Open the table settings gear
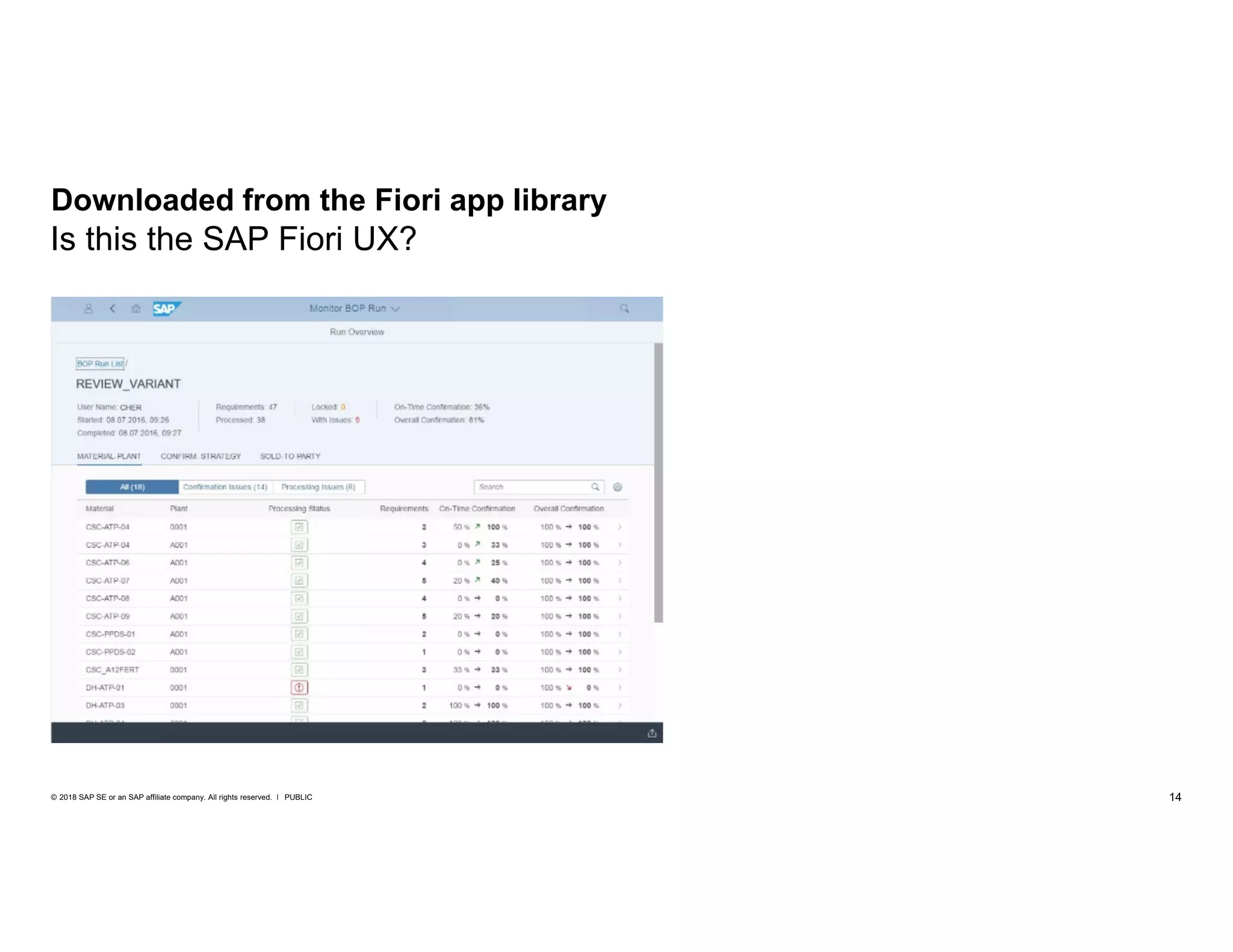Screen dimensions: 1233x952 (617, 487)
